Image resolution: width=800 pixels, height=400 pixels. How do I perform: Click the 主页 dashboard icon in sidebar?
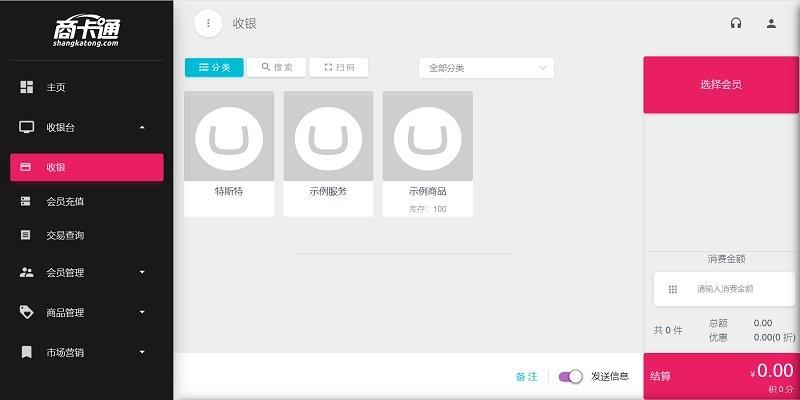(27, 87)
